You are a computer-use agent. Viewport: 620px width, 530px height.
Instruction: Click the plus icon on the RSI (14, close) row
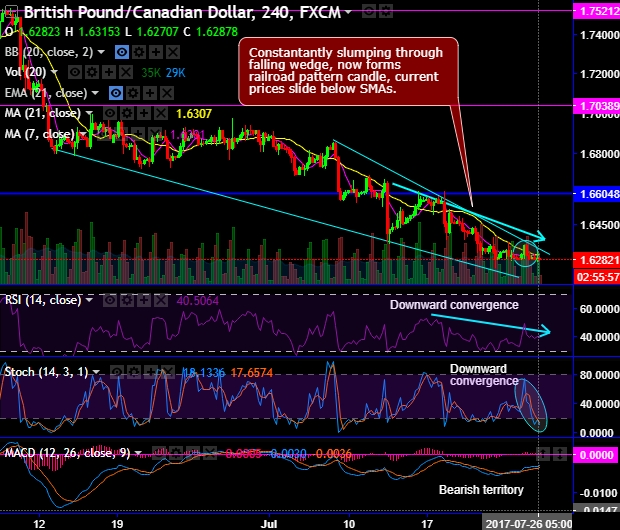click(x=144, y=301)
